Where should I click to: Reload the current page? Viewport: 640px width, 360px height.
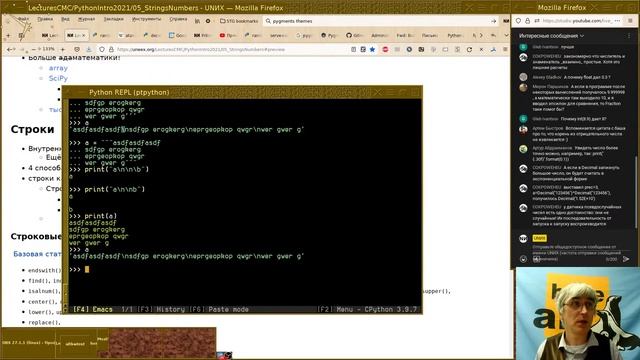coord(469,49)
